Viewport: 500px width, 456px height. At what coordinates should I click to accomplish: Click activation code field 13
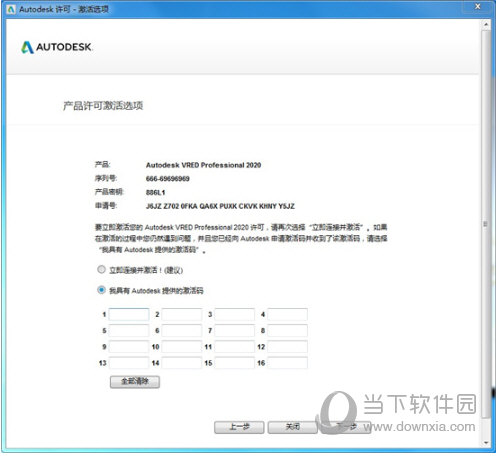tap(129, 363)
